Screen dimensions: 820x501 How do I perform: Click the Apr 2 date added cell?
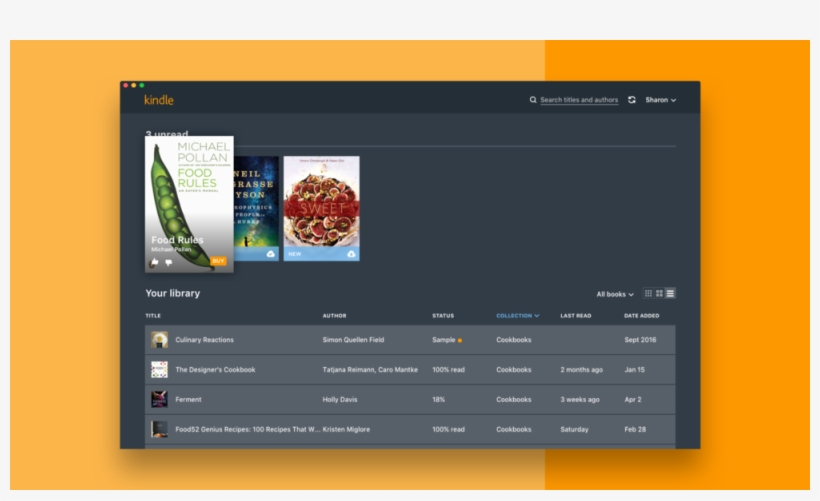click(x=633, y=399)
